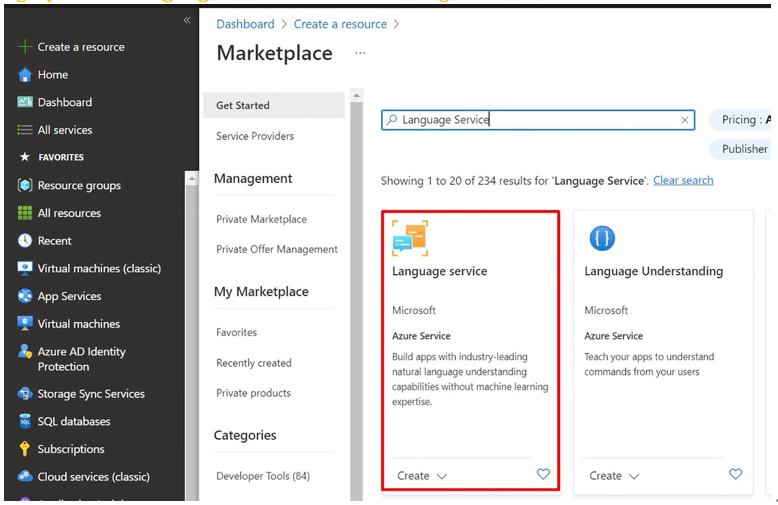
Task: Click Microsoft publisher on Language Understanding card
Action: (x=606, y=311)
